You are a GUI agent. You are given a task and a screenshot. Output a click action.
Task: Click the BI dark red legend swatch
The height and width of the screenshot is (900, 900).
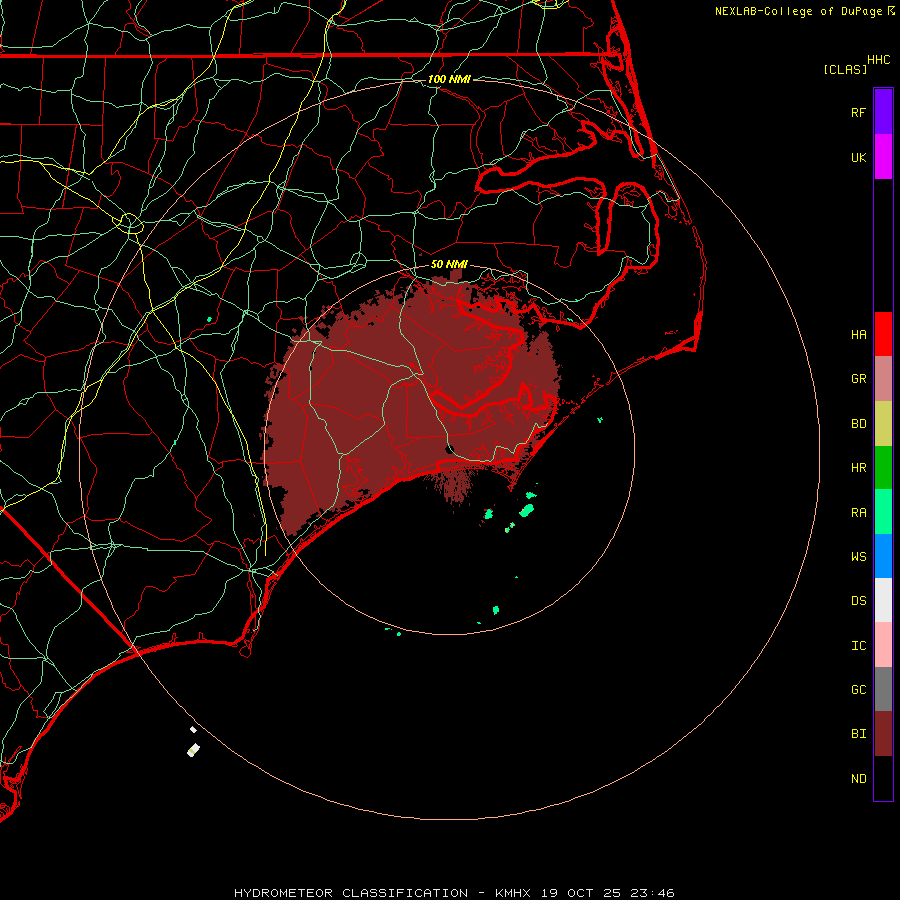click(x=883, y=734)
